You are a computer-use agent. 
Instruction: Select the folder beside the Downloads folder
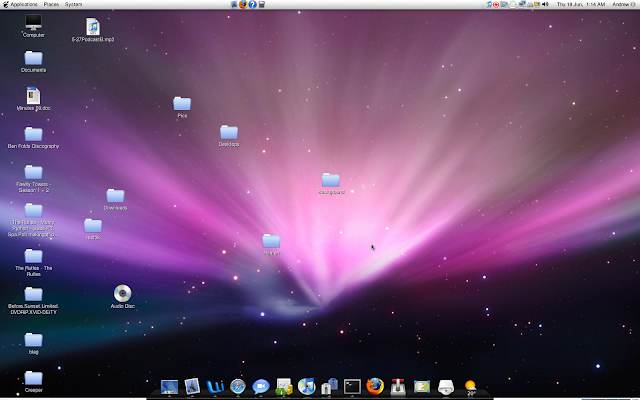[x=93, y=229]
